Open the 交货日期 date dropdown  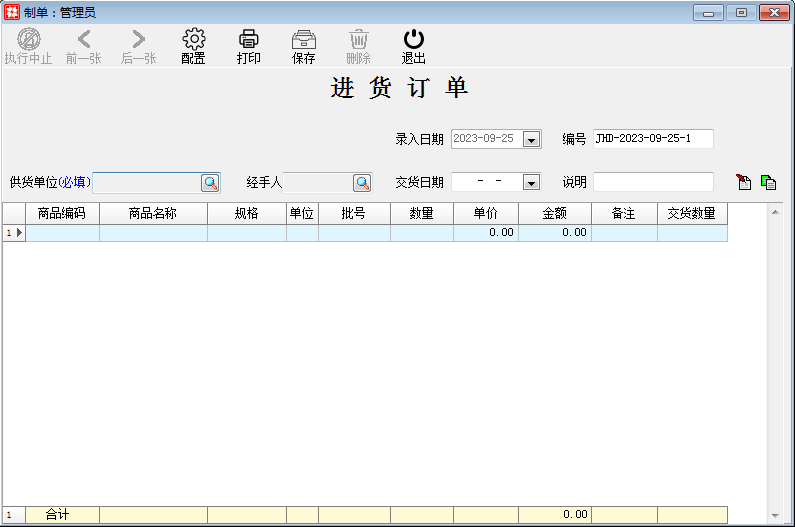[x=531, y=183]
